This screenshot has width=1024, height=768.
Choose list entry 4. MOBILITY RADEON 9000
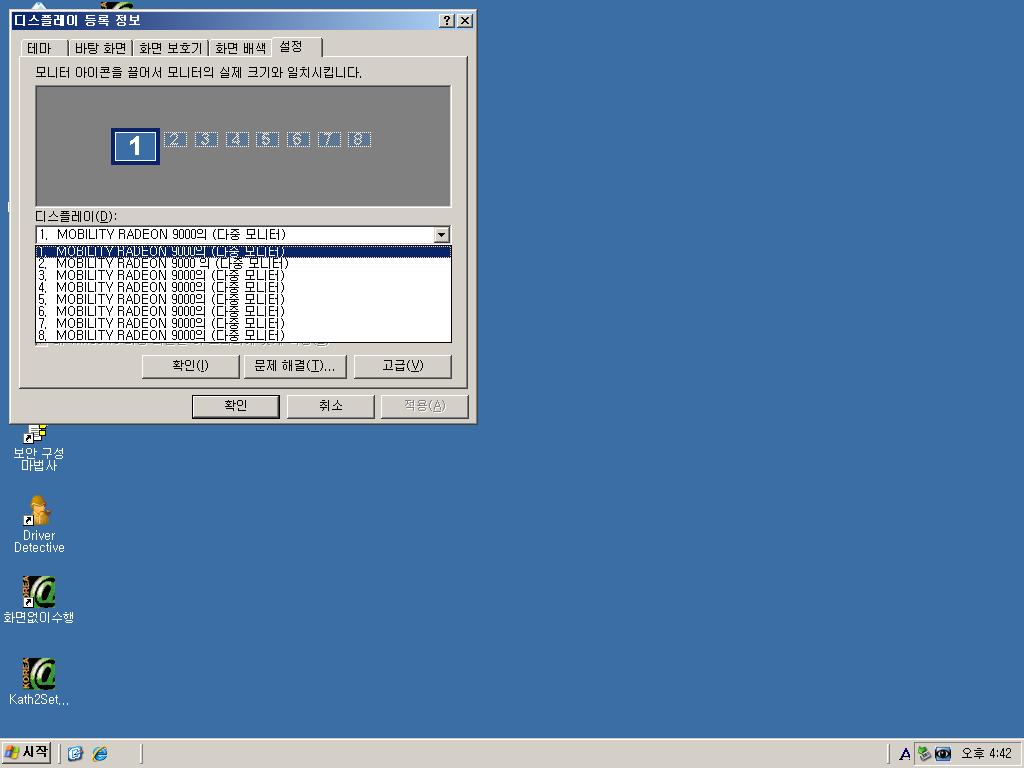click(243, 287)
